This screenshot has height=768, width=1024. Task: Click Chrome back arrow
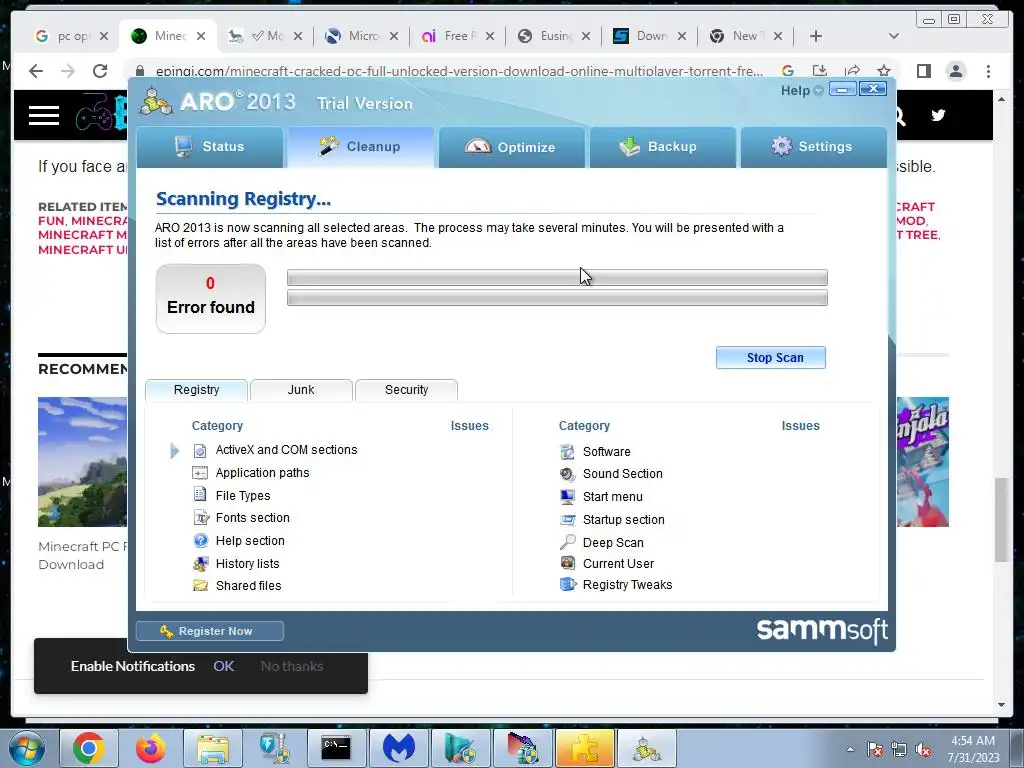click(x=36, y=71)
